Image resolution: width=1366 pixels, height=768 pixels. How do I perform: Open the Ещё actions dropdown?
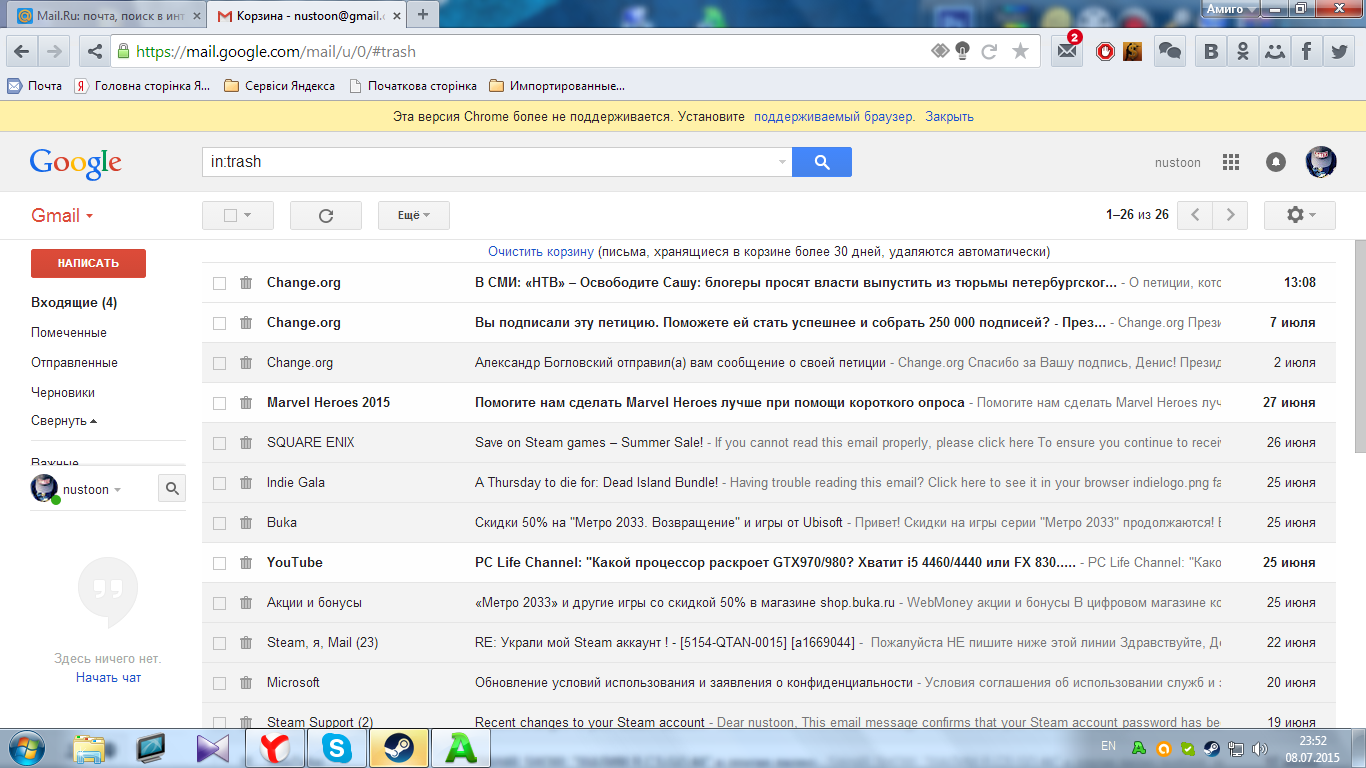(x=414, y=215)
